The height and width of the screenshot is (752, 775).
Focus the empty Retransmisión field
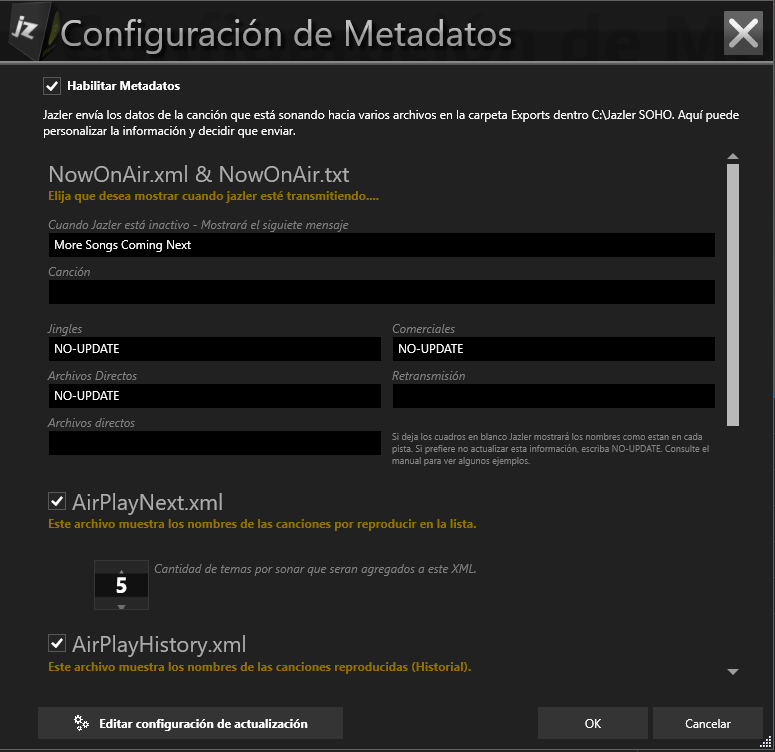pos(553,396)
